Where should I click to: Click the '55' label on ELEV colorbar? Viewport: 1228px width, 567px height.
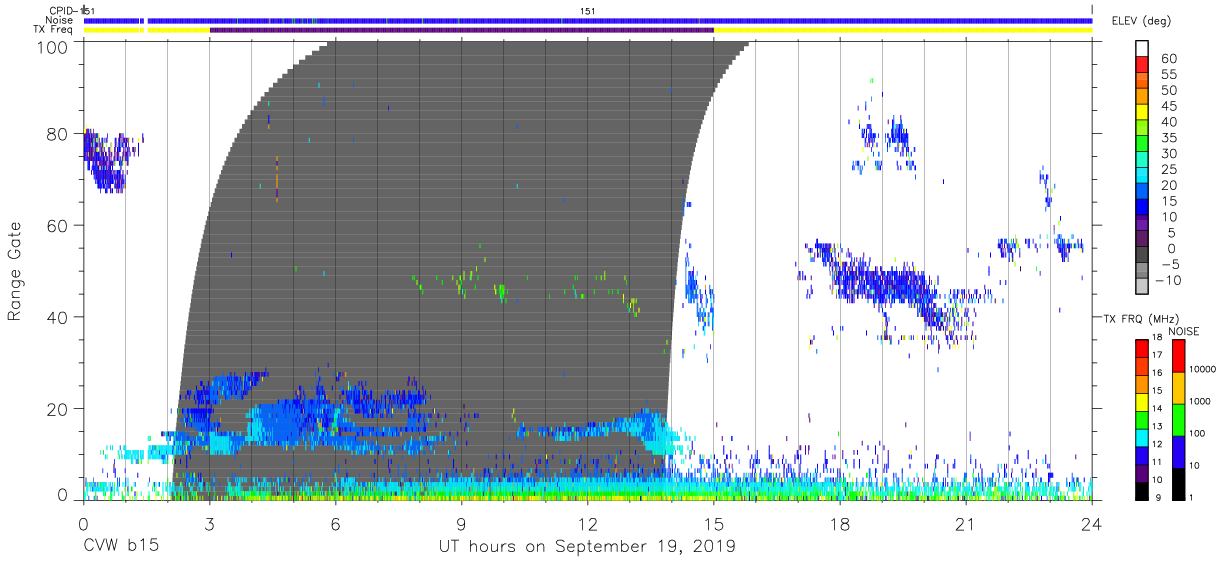pos(1168,75)
